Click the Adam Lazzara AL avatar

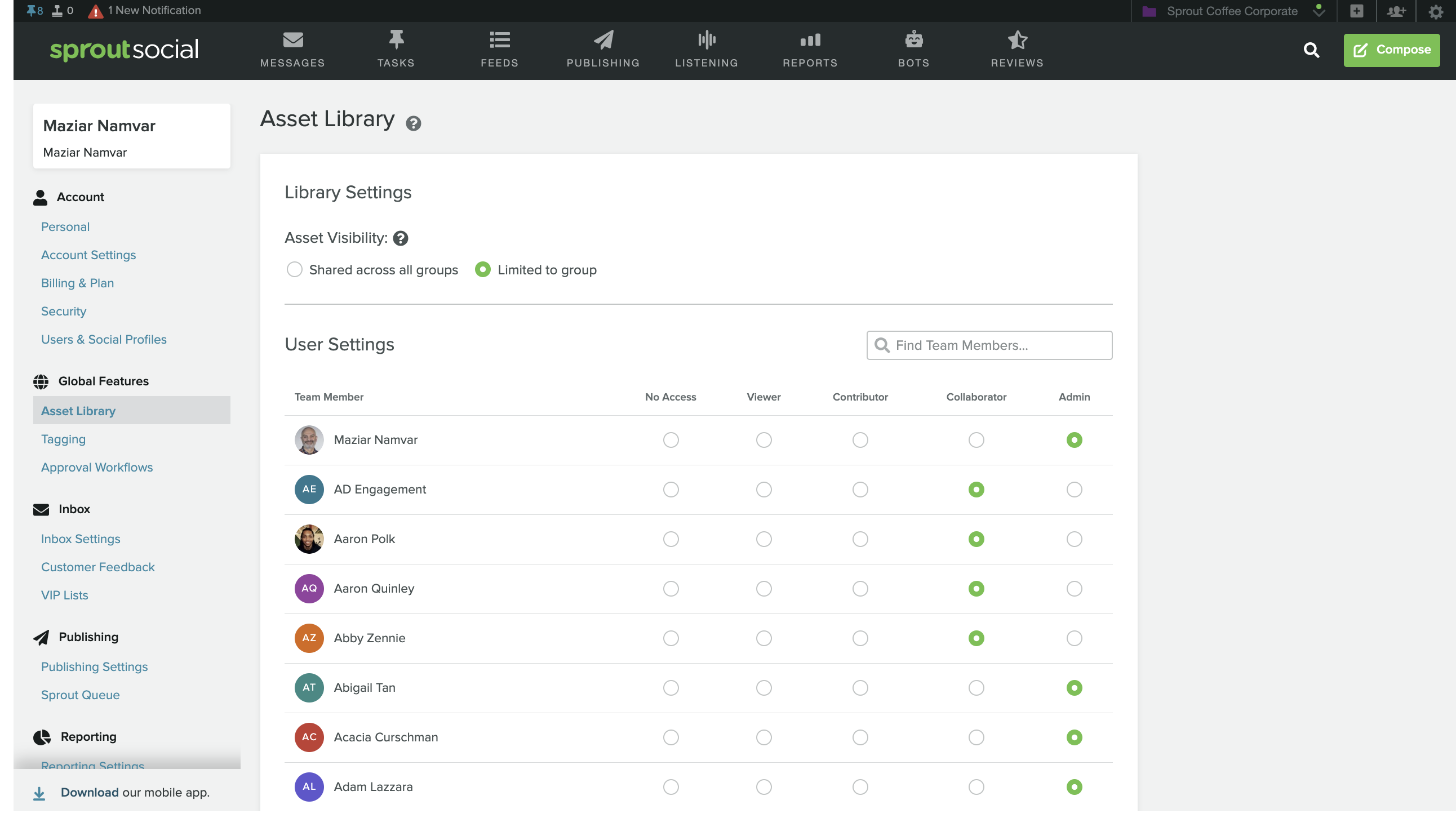point(309,786)
